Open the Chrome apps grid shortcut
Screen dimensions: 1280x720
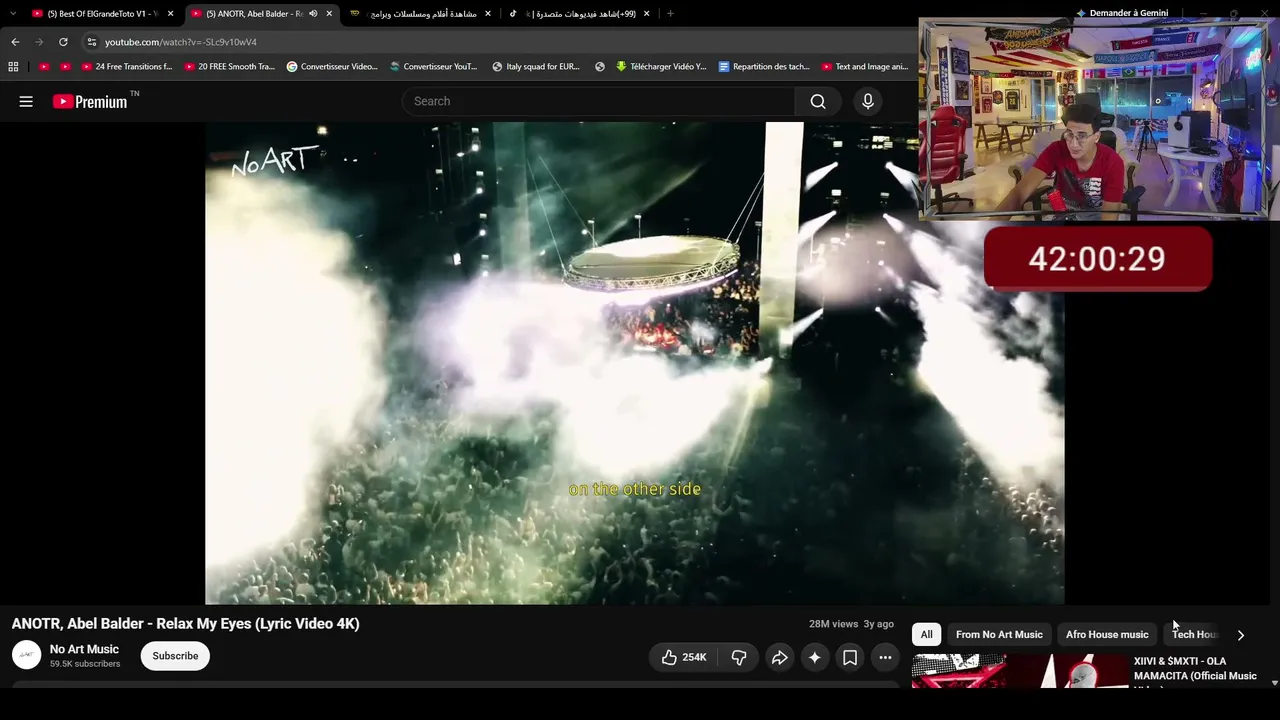coord(13,67)
